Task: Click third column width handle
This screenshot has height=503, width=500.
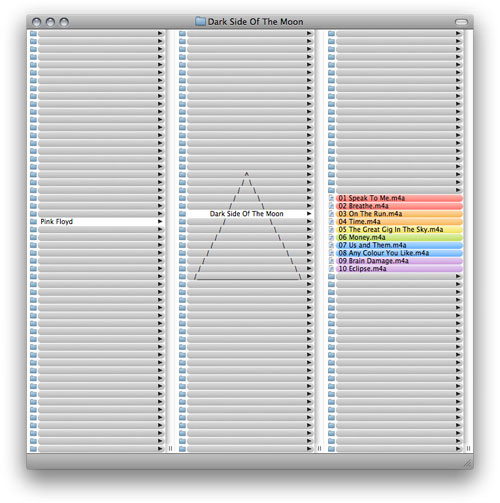Action: click(468, 449)
